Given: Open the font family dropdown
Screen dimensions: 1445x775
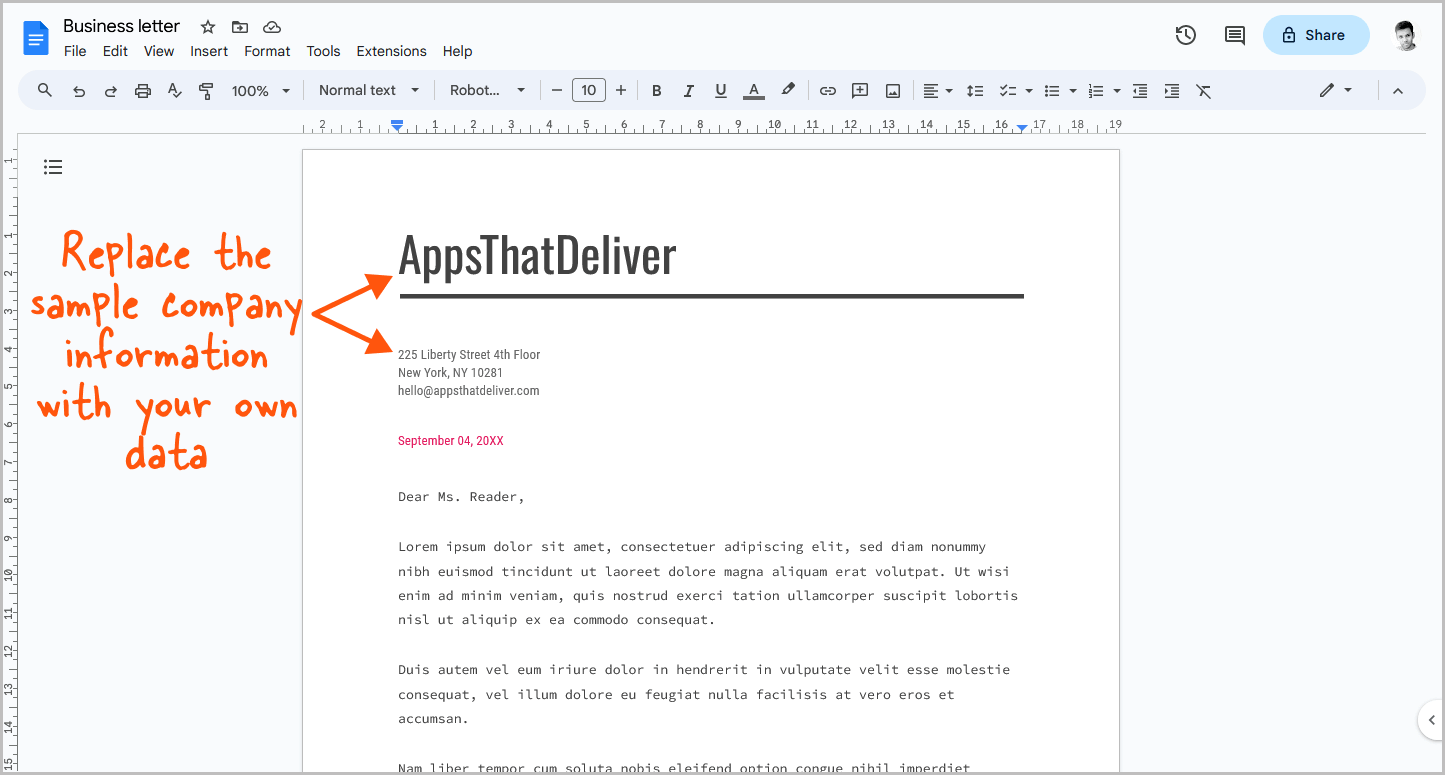Looking at the screenshot, I should [487, 89].
